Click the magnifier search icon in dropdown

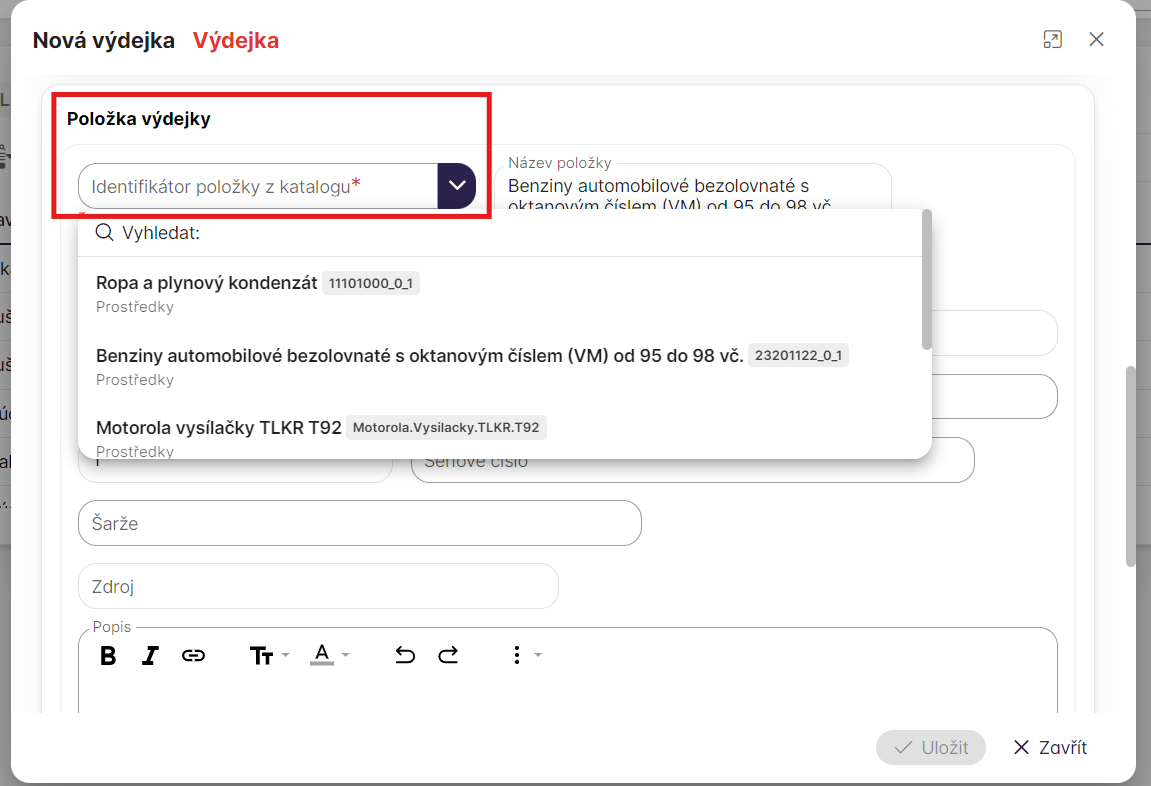coord(104,233)
